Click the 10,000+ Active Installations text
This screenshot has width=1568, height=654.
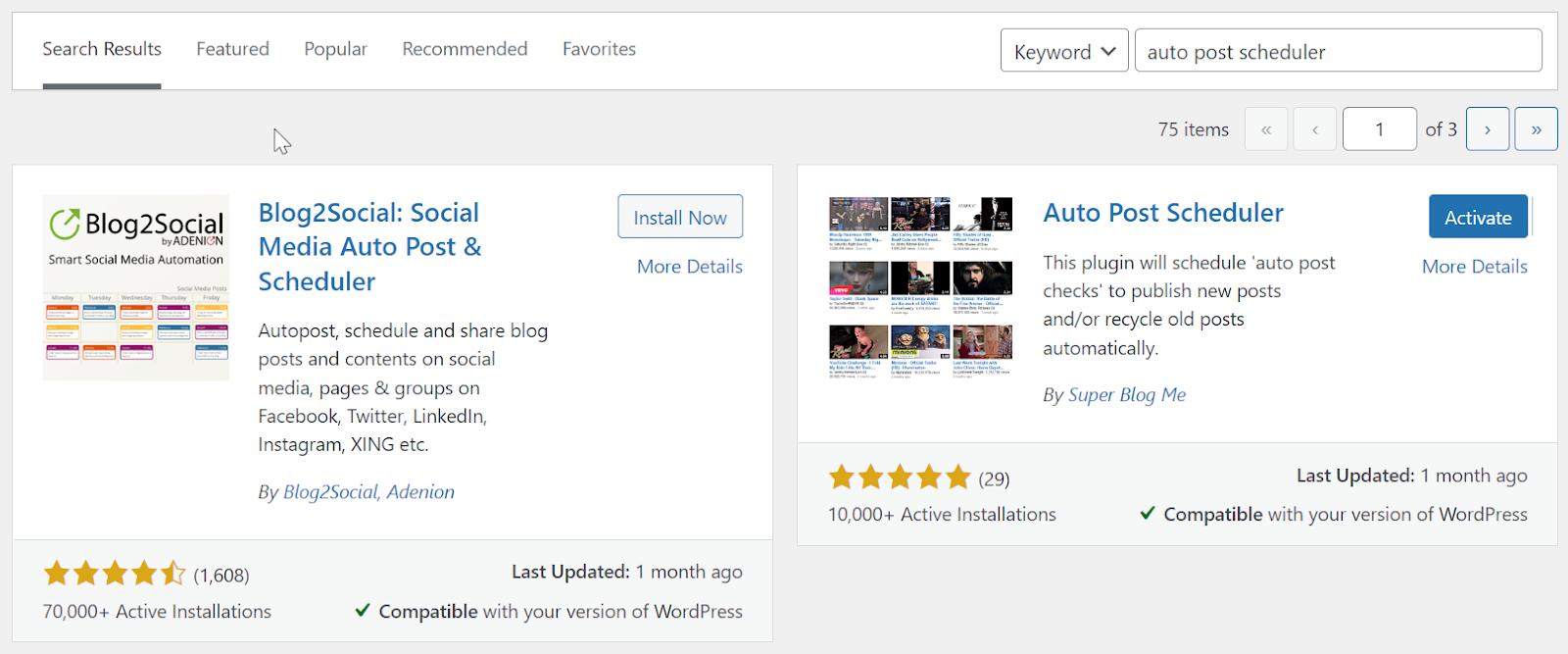[942, 515]
